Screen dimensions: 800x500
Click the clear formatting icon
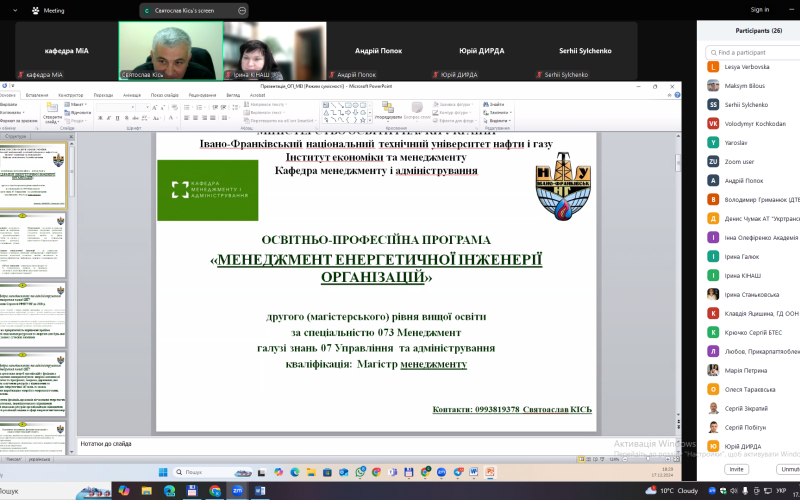[174, 107]
